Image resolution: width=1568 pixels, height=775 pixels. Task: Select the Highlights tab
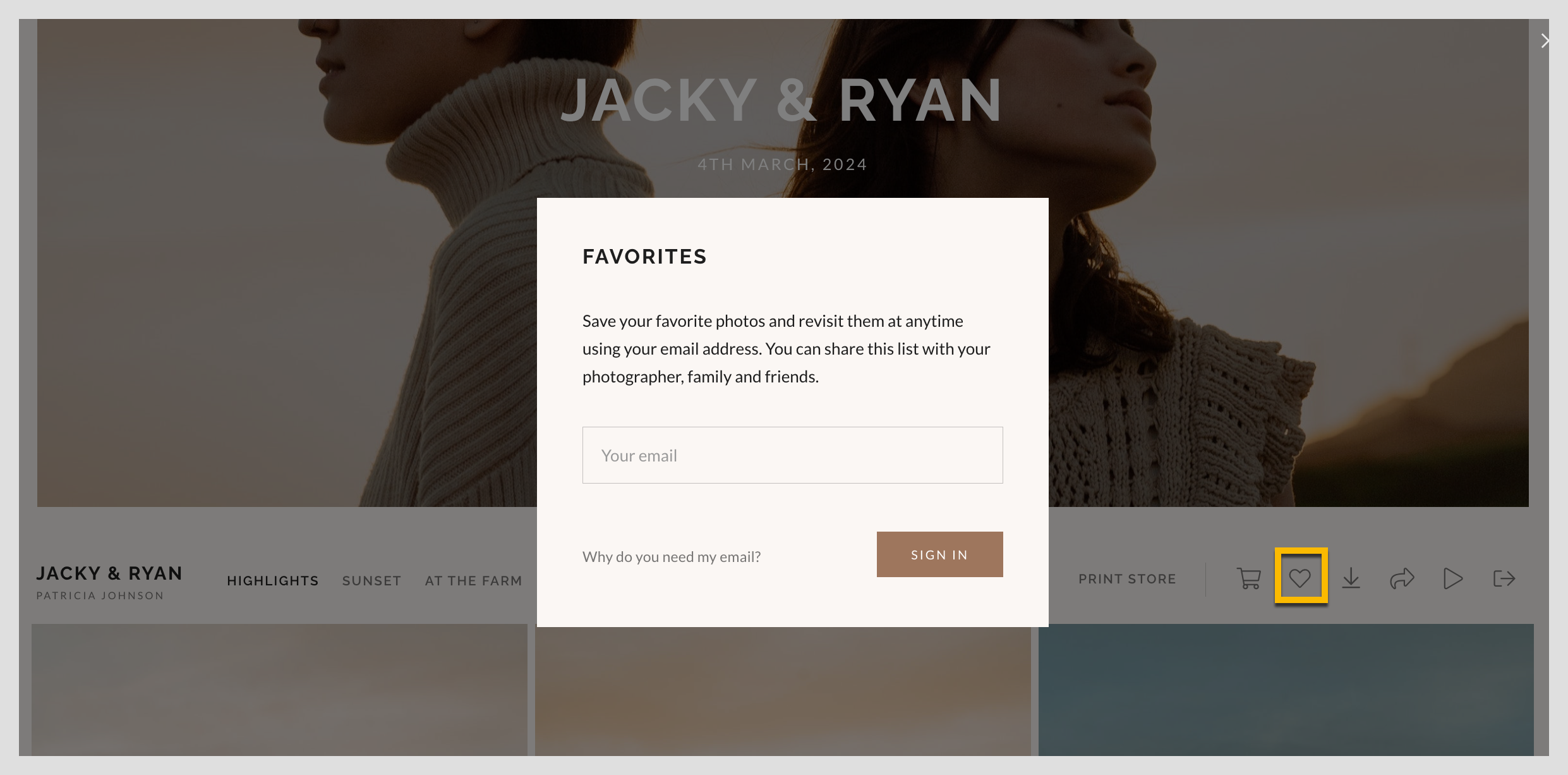[273, 580]
